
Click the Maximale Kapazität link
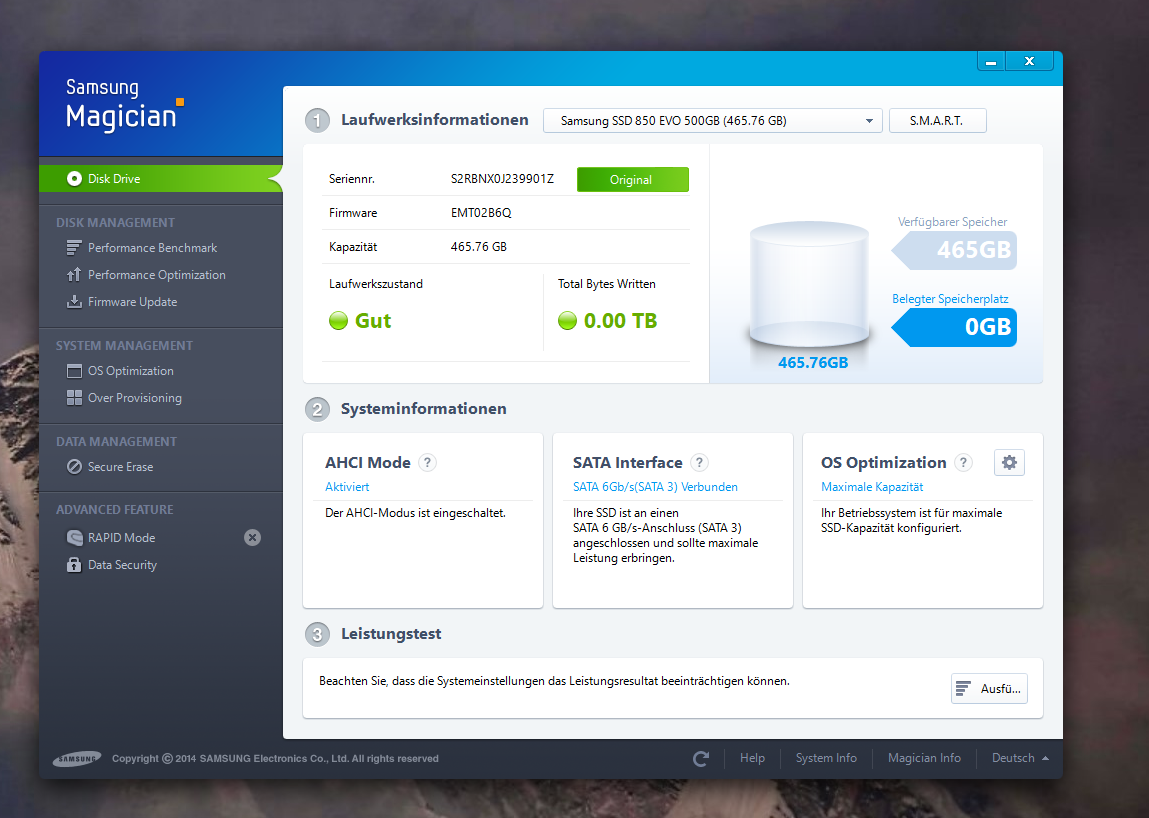pos(872,487)
